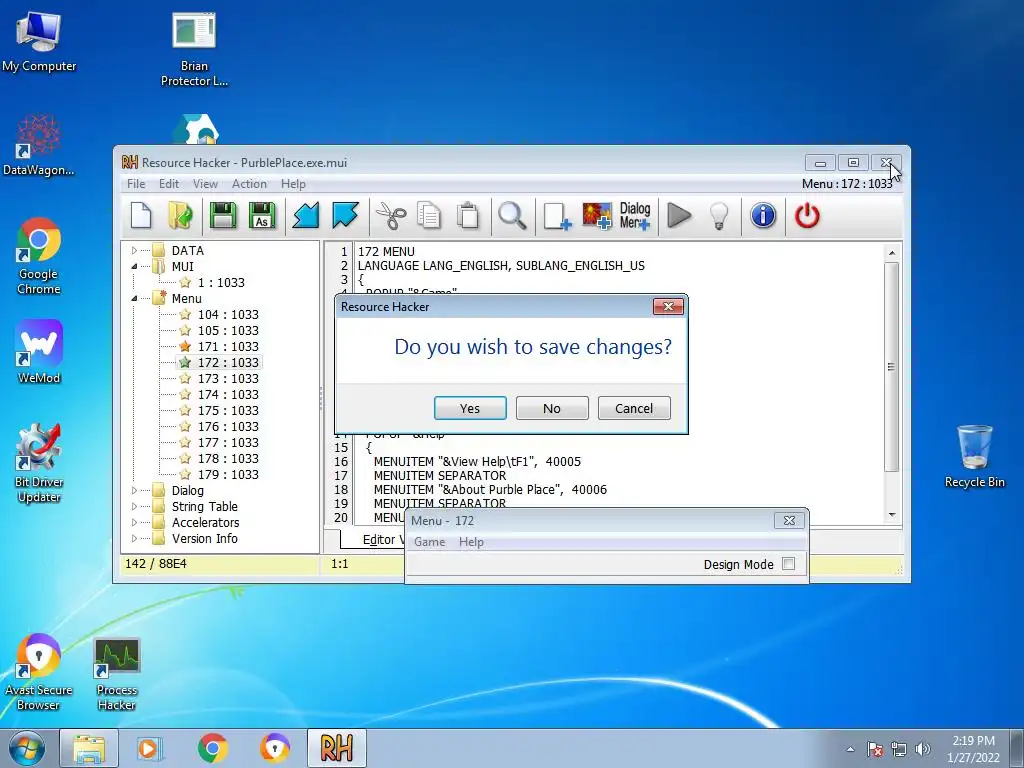Close the save changes dialog
The height and width of the screenshot is (768, 1024).
tap(668, 306)
